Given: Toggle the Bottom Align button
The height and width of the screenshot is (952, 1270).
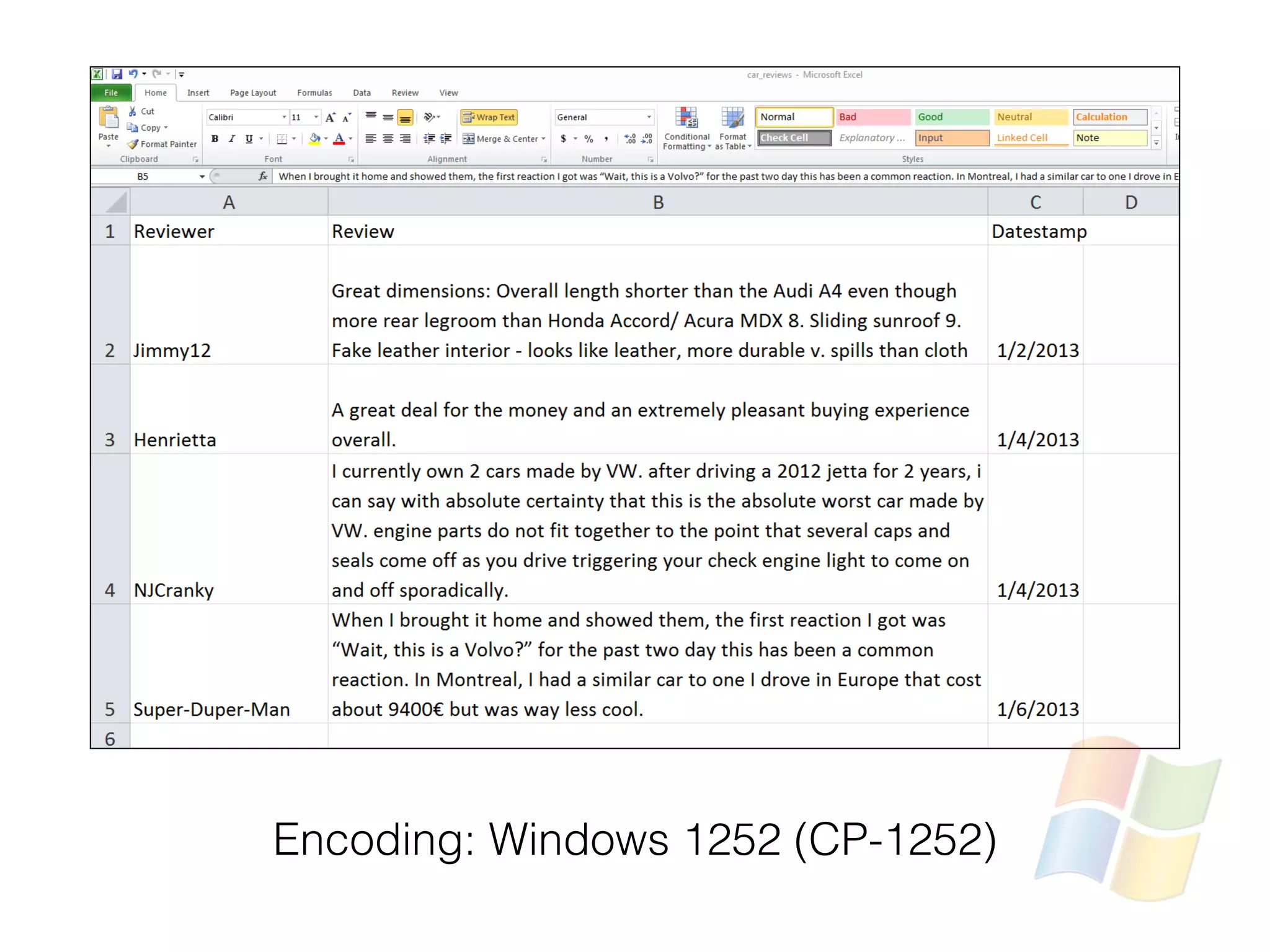Looking at the screenshot, I should (x=405, y=117).
